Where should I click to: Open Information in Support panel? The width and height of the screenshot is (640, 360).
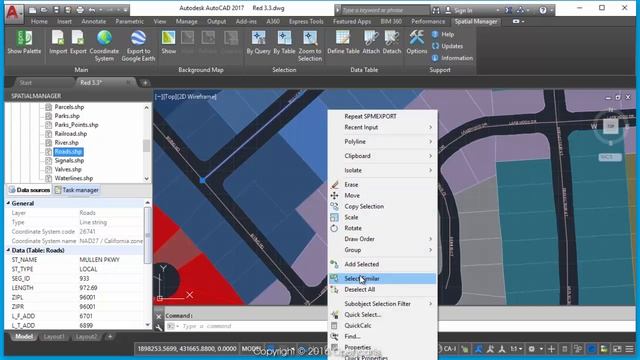[452, 58]
